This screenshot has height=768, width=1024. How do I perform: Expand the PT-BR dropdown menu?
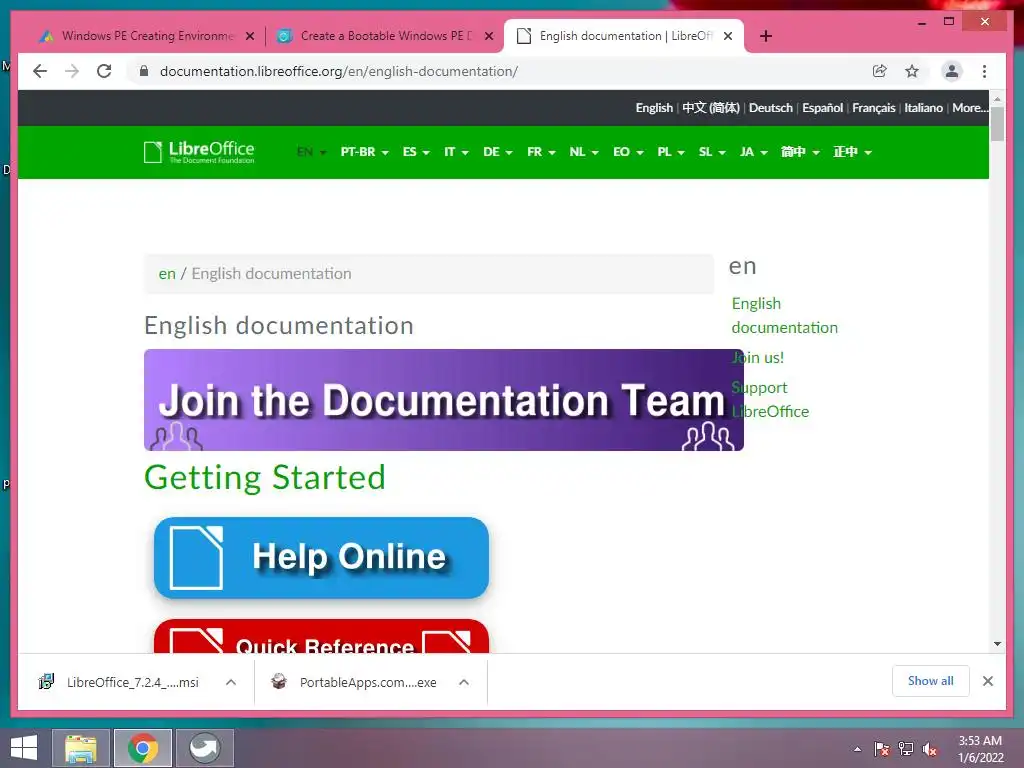click(x=364, y=152)
